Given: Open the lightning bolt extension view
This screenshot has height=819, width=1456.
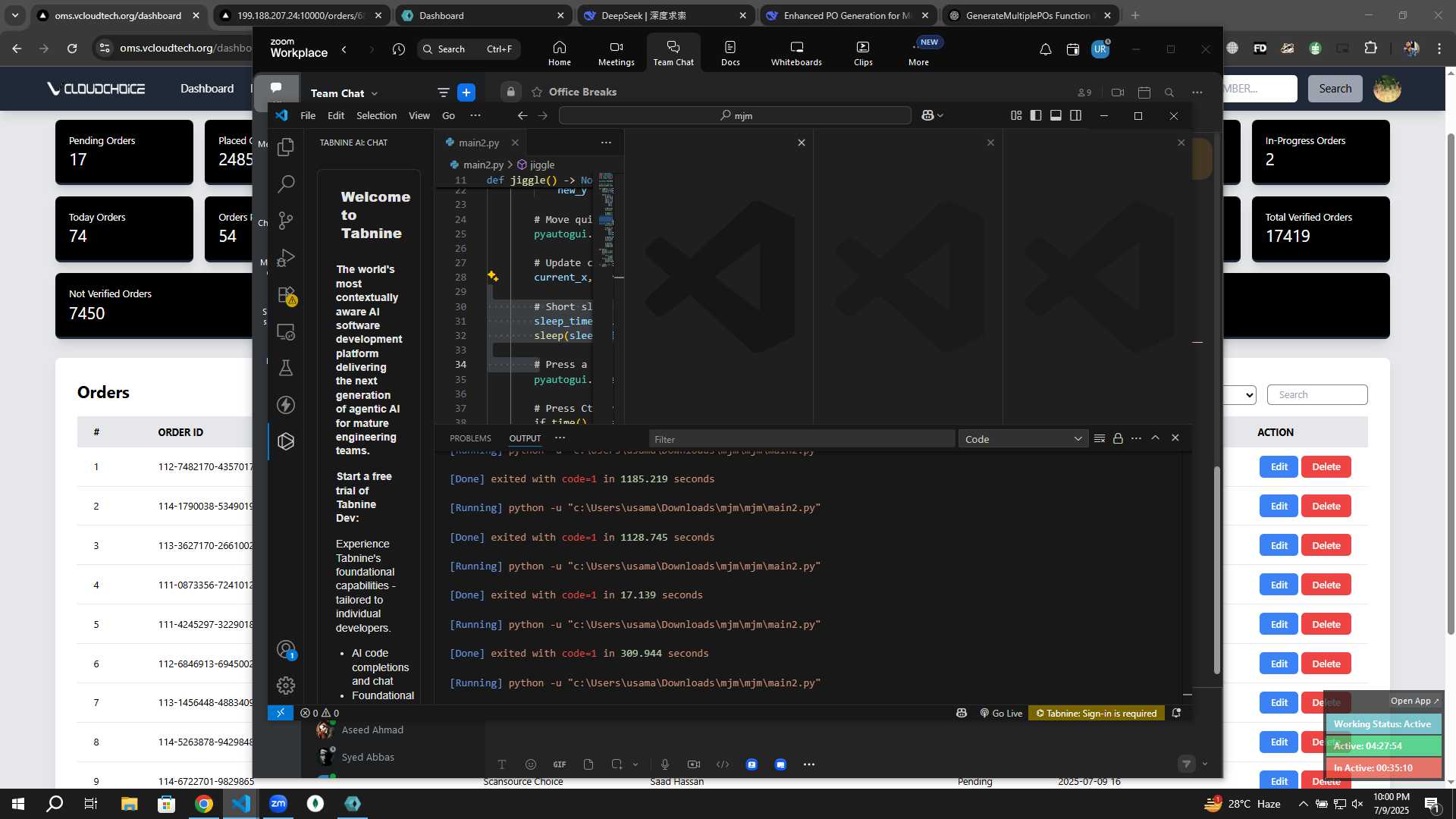Looking at the screenshot, I should pos(286,405).
